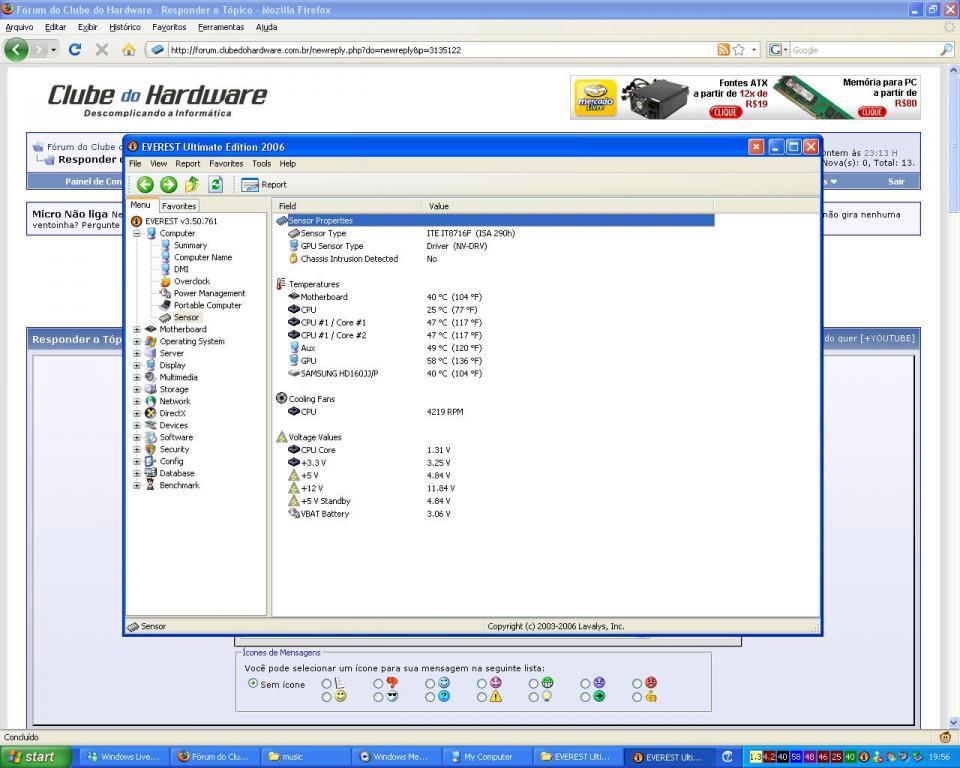Image resolution: width=960 pixels, height=768 pixels.
Task: Choose the yellow warning triangle message icon
Action: pos(482,697)
